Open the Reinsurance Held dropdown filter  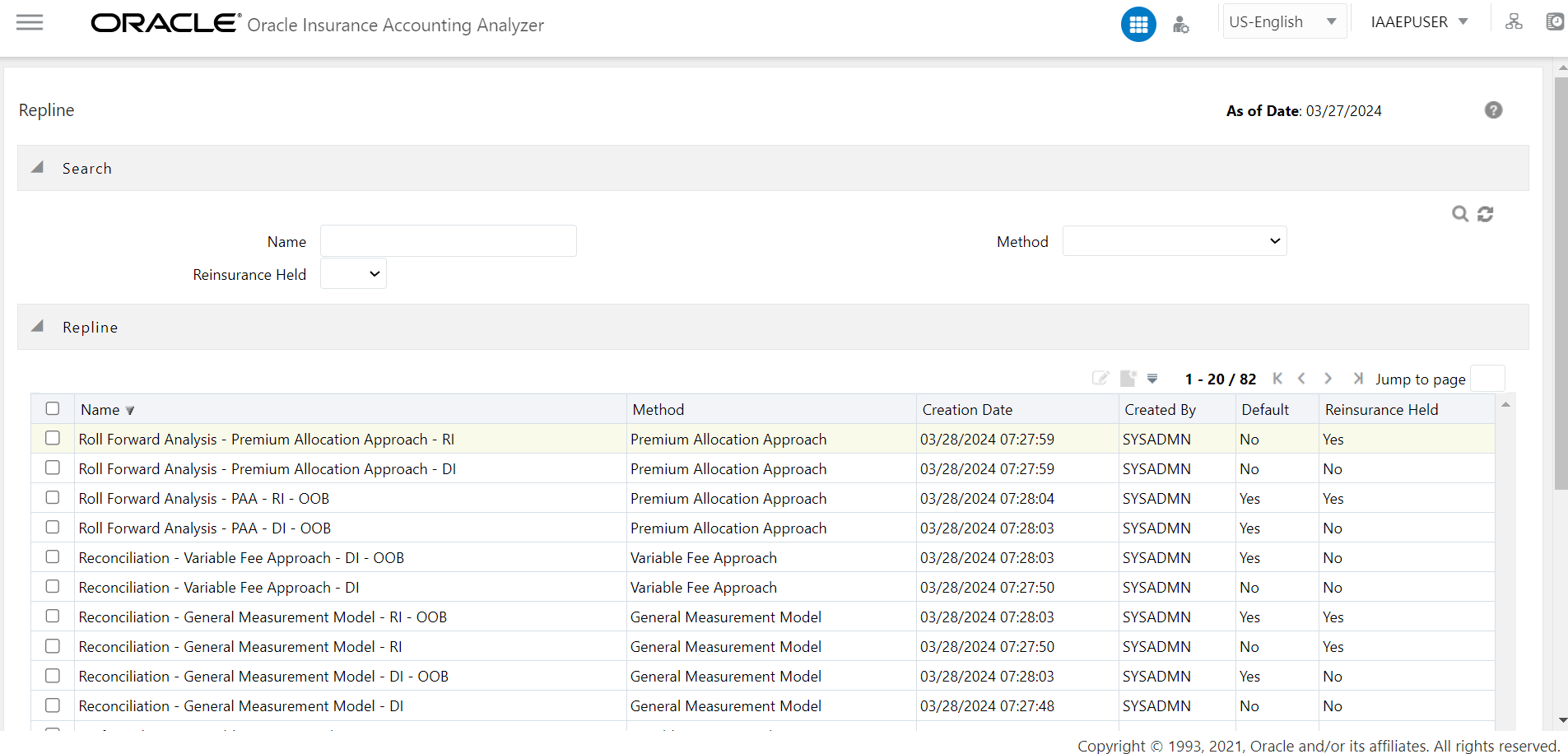353,274
